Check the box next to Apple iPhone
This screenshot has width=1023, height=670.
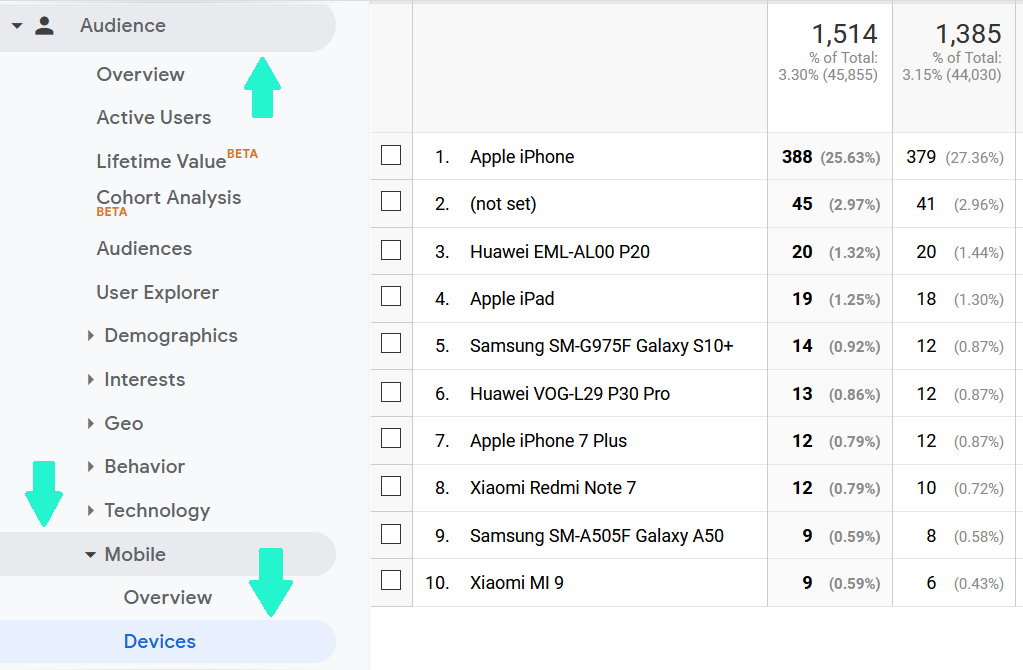click(390, 156)
